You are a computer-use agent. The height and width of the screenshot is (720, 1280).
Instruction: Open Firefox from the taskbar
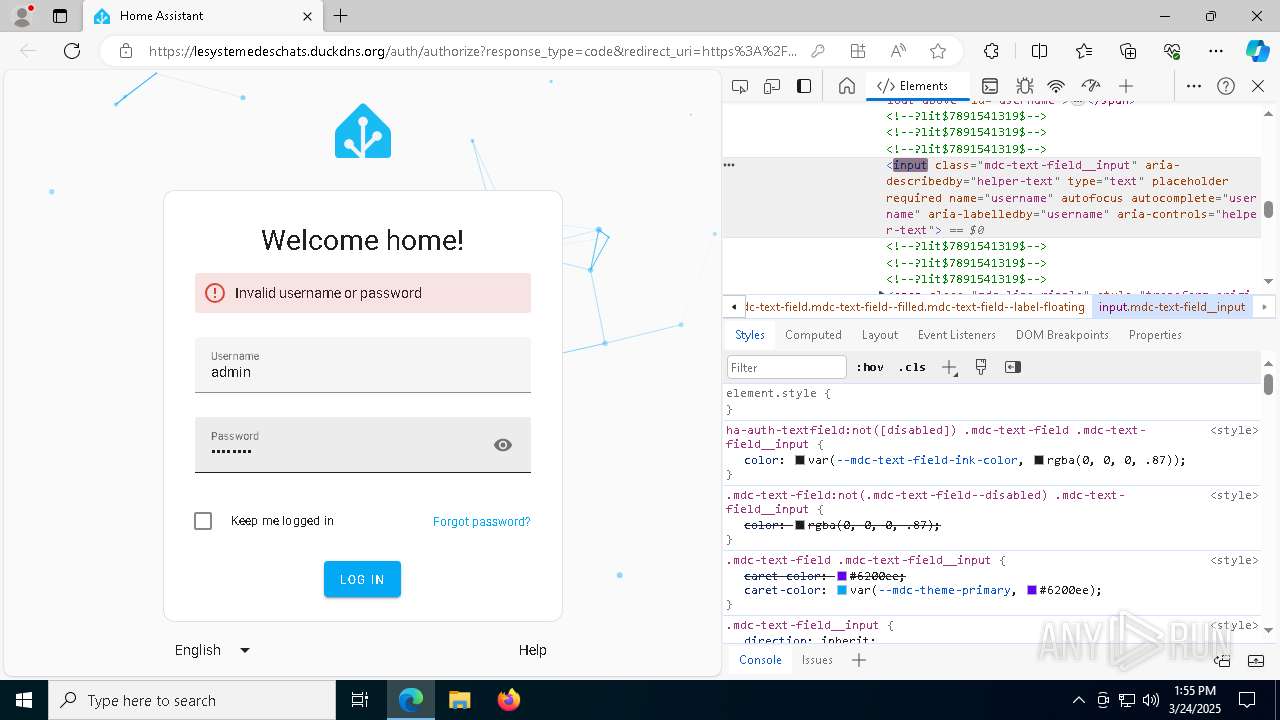(x=509, y=700)
